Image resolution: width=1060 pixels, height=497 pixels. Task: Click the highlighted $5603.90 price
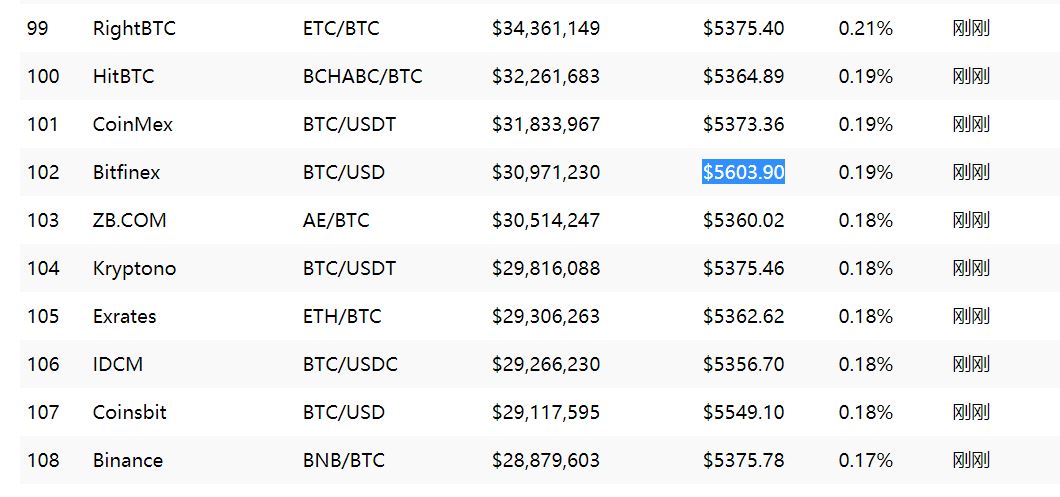(743, 172)
